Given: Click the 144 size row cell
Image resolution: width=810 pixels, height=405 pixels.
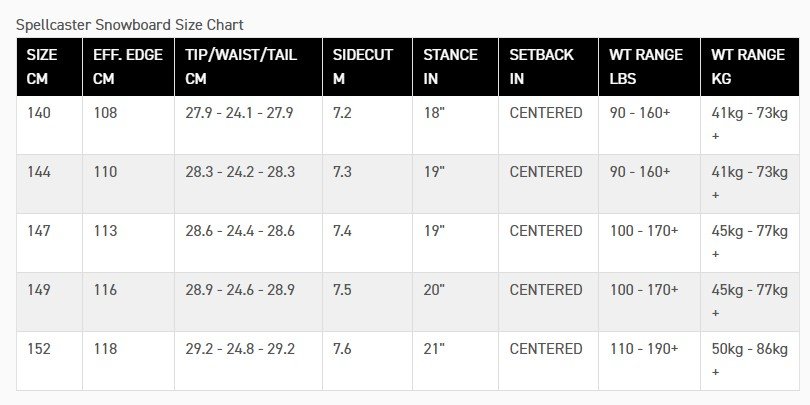Looking at the screenshot, I should tap(50, 184).
